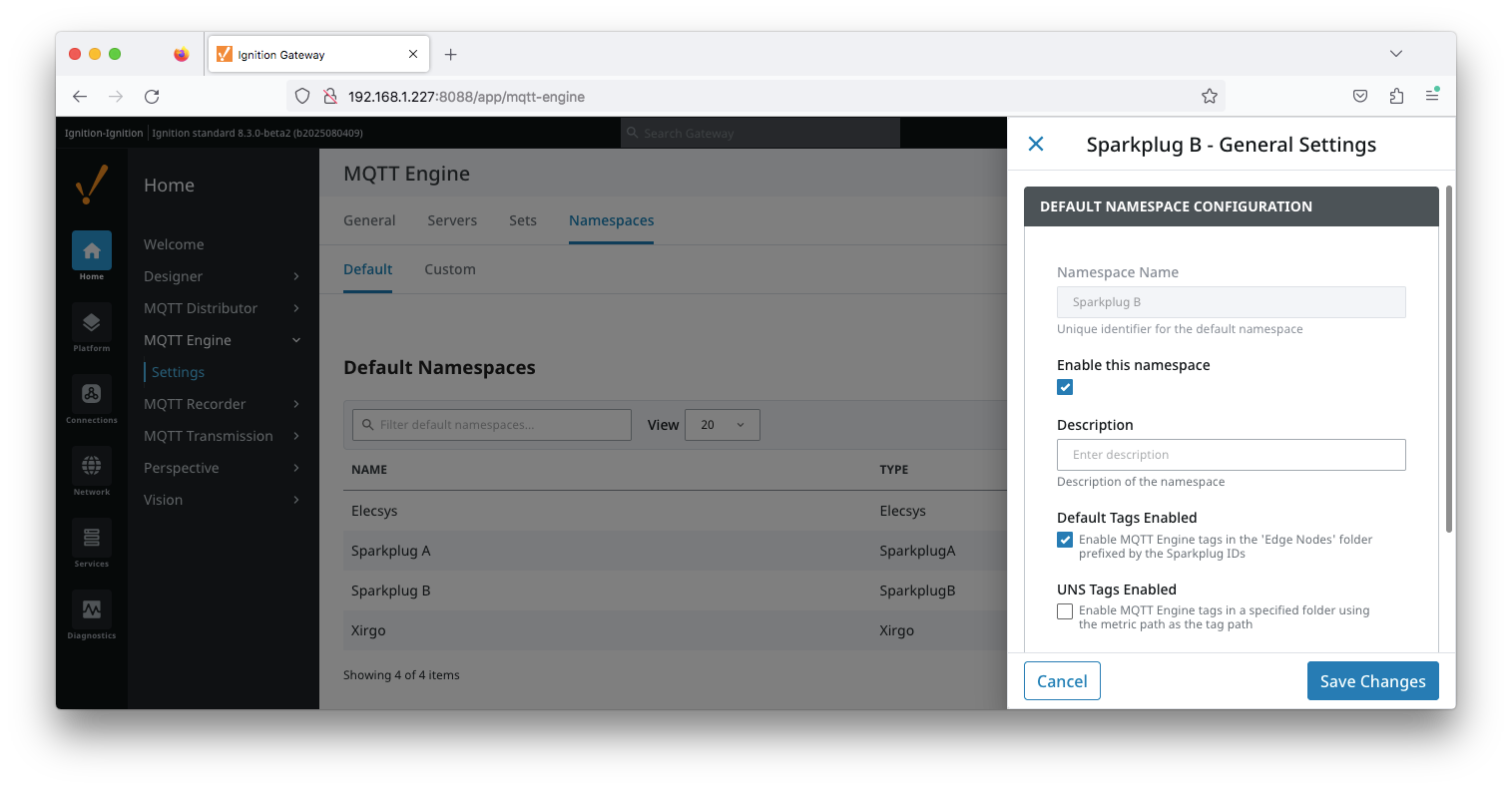Viewport: 1512px width, 789px height.
Task: Reload the current page
Action: coord(152,96)
